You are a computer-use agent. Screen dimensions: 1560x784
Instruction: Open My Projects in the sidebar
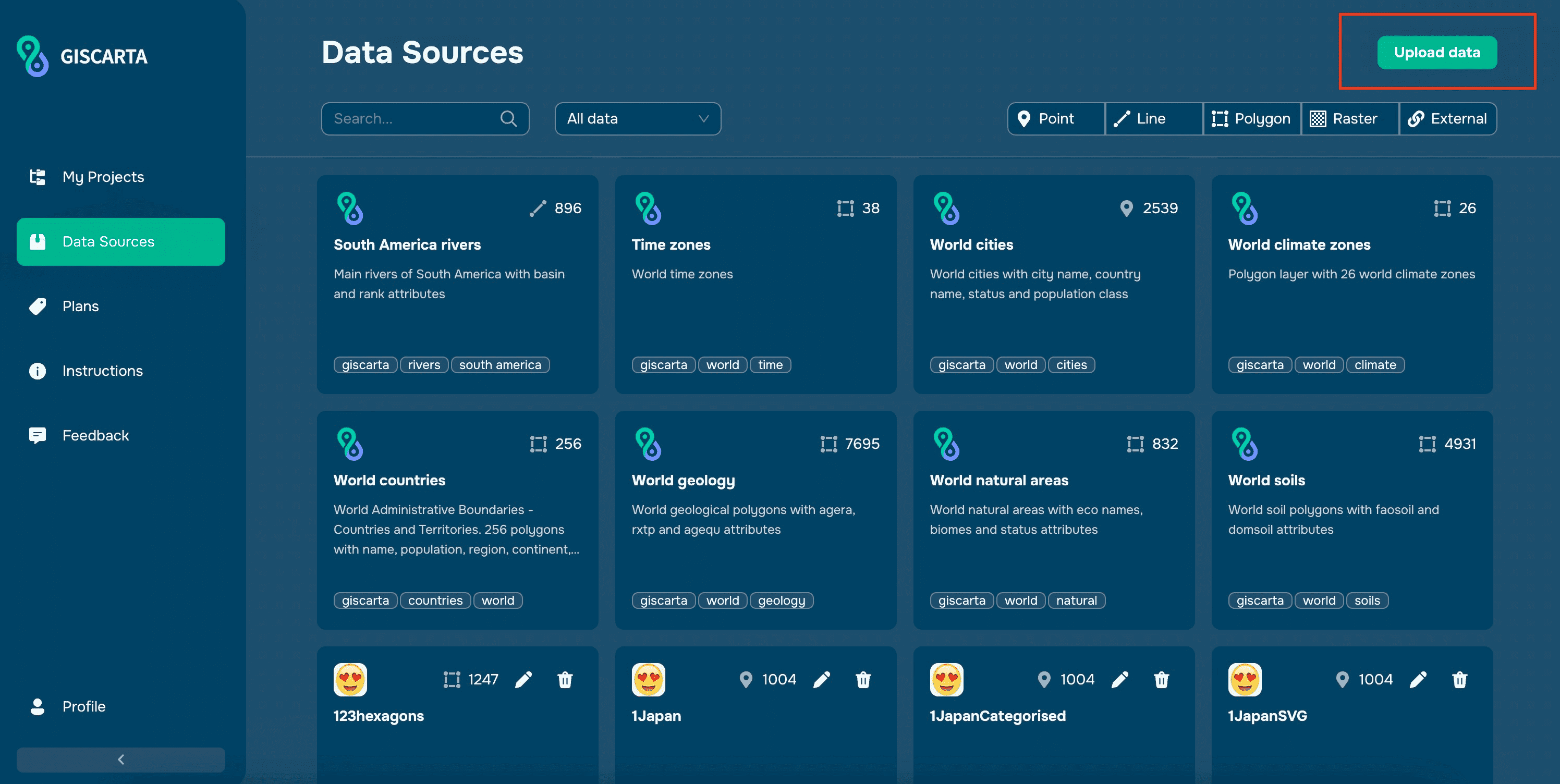[103, 177]
